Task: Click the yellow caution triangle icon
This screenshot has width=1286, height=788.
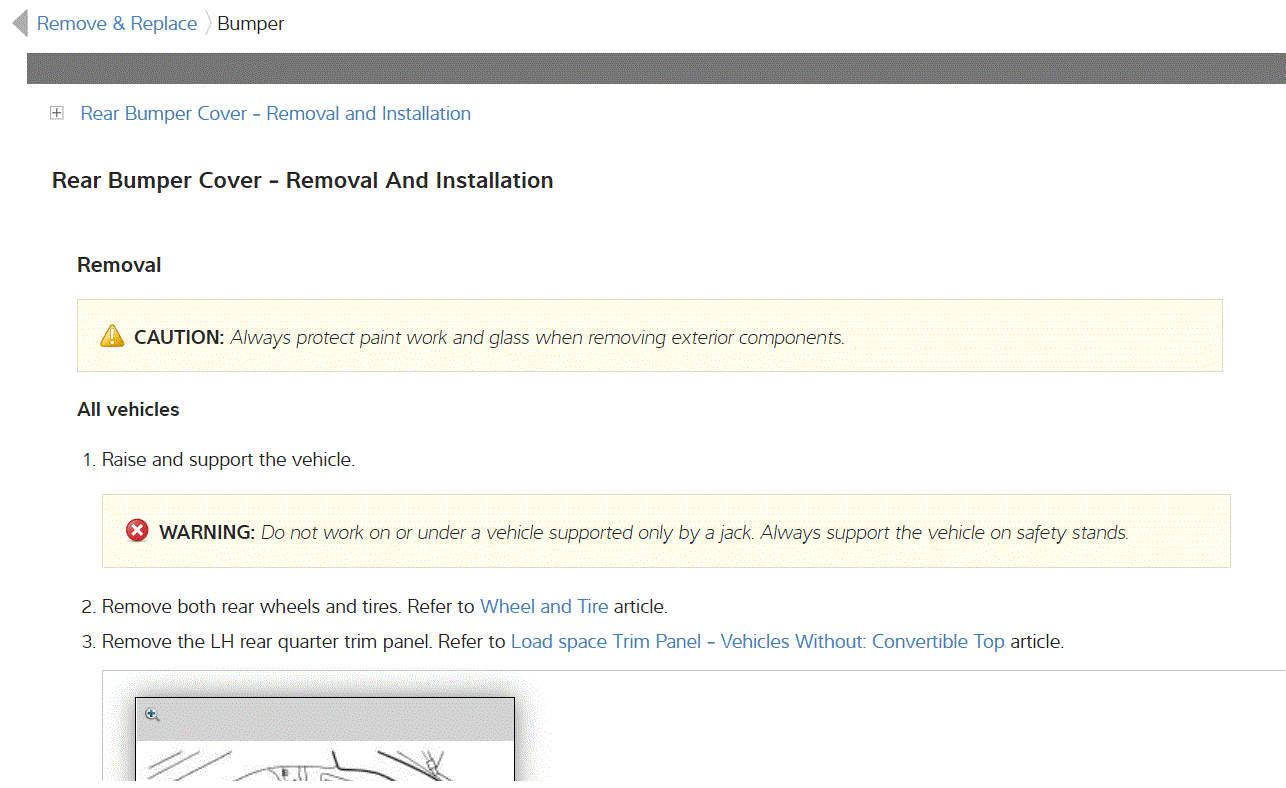Action: (x=112, y=337)
